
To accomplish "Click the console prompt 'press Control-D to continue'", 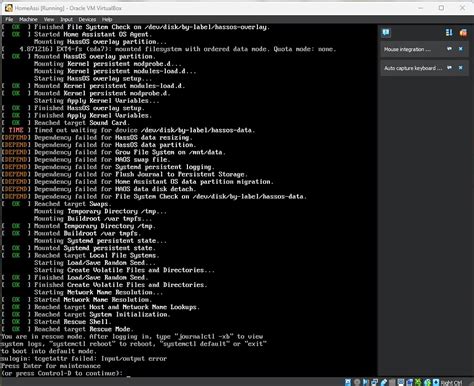I will pos(62,373).
